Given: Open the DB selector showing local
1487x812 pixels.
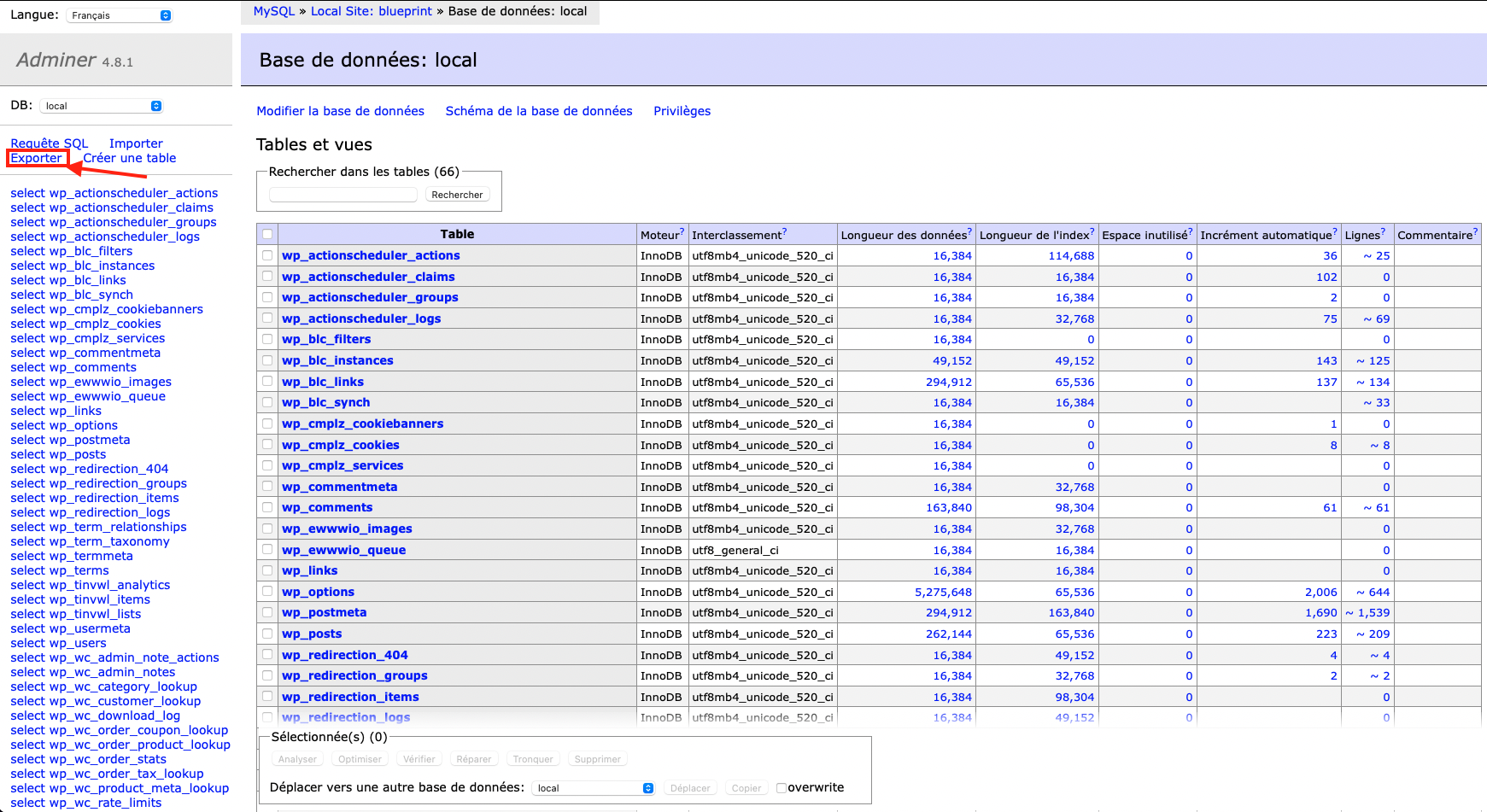Looking at the screenshot, I should (101, 106).
